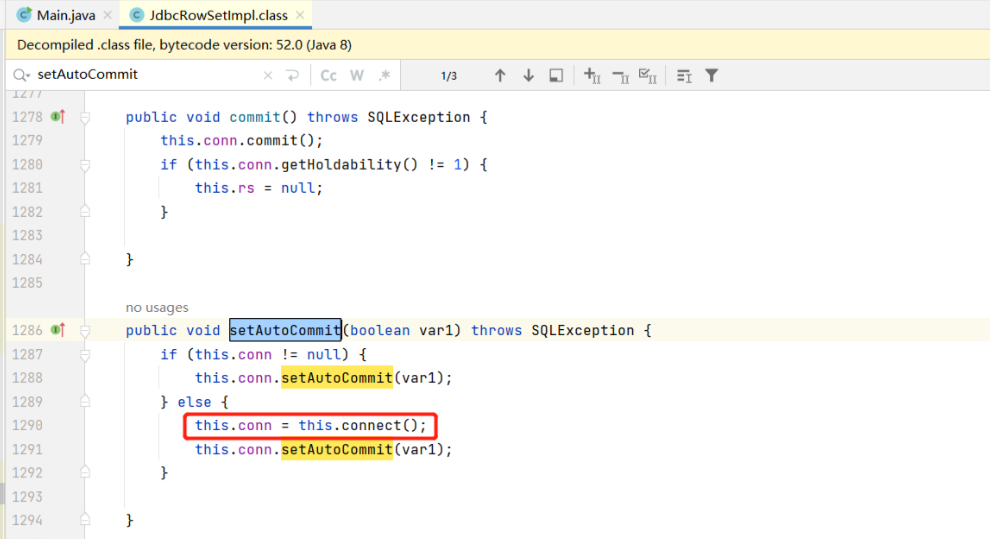
Task: Toggle Regex search option
Action: coord(385,76)
